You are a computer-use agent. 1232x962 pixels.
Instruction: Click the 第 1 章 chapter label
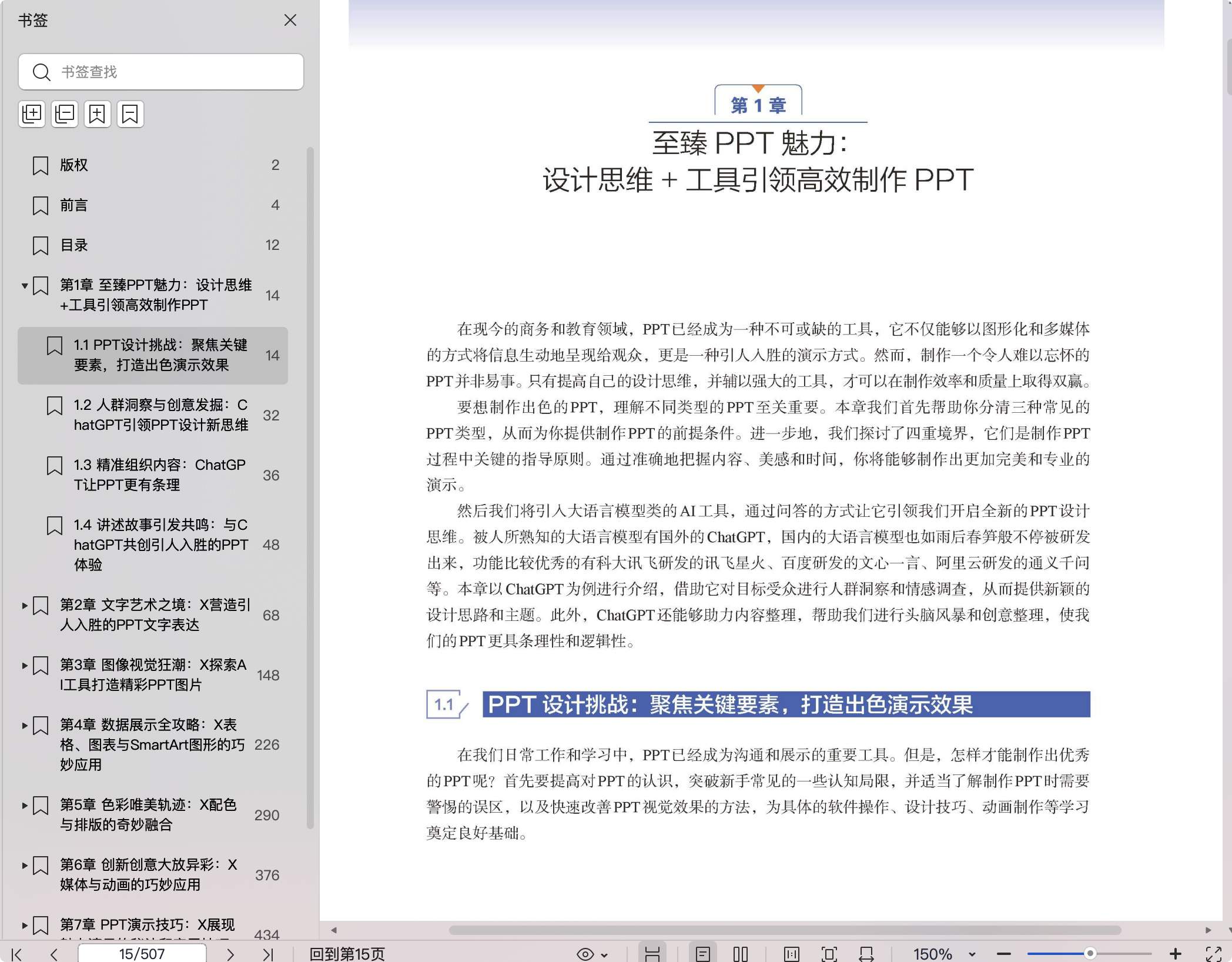tap(758, 105)
